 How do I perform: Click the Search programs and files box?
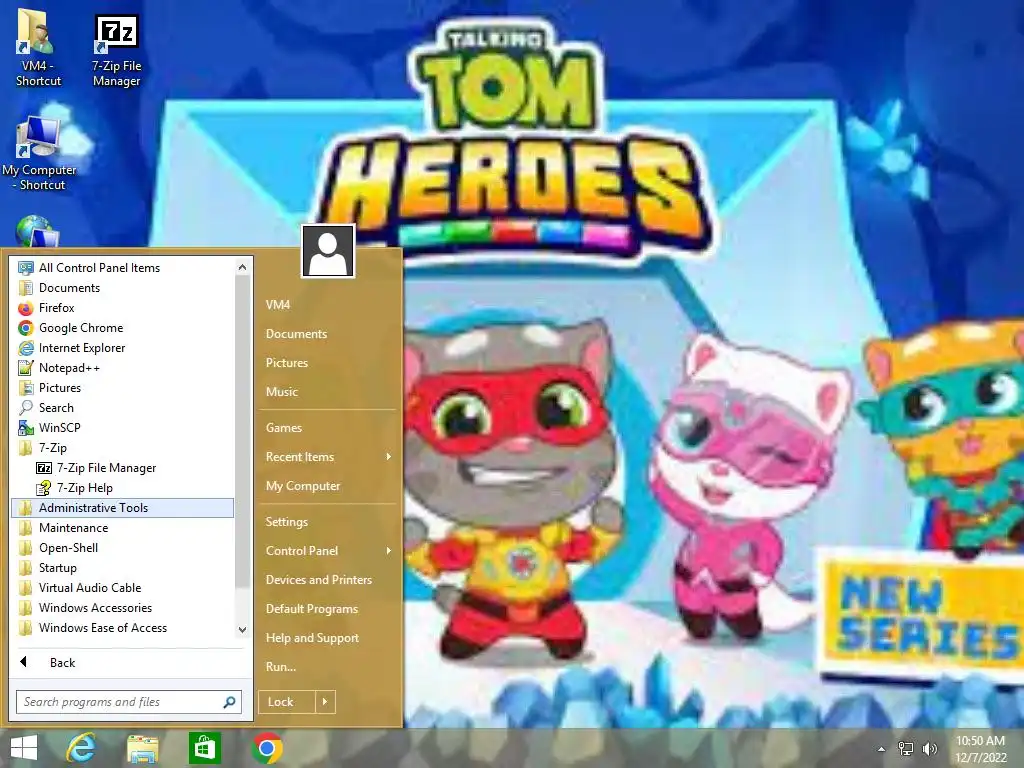(x=129, y=702)
